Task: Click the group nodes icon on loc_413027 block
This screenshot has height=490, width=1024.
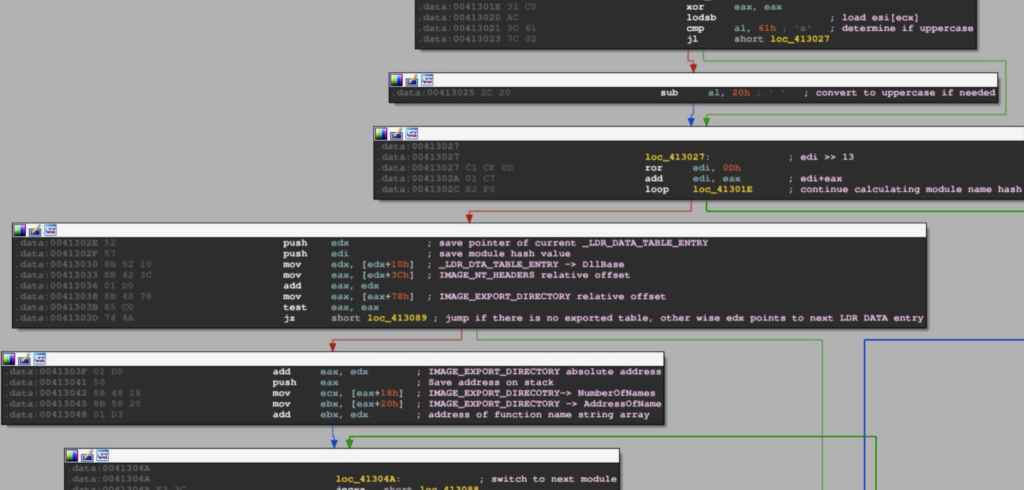Action: pos(411,133)
